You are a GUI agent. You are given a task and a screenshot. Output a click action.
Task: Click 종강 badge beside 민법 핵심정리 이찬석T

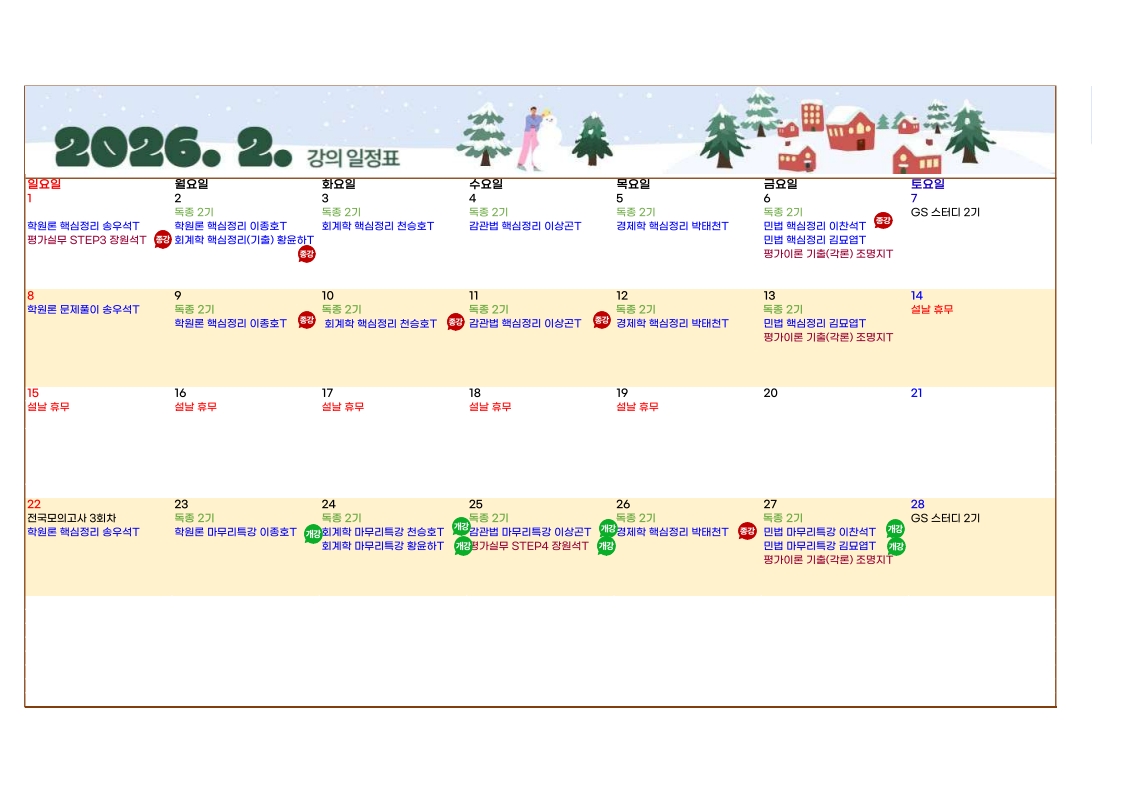883,220
